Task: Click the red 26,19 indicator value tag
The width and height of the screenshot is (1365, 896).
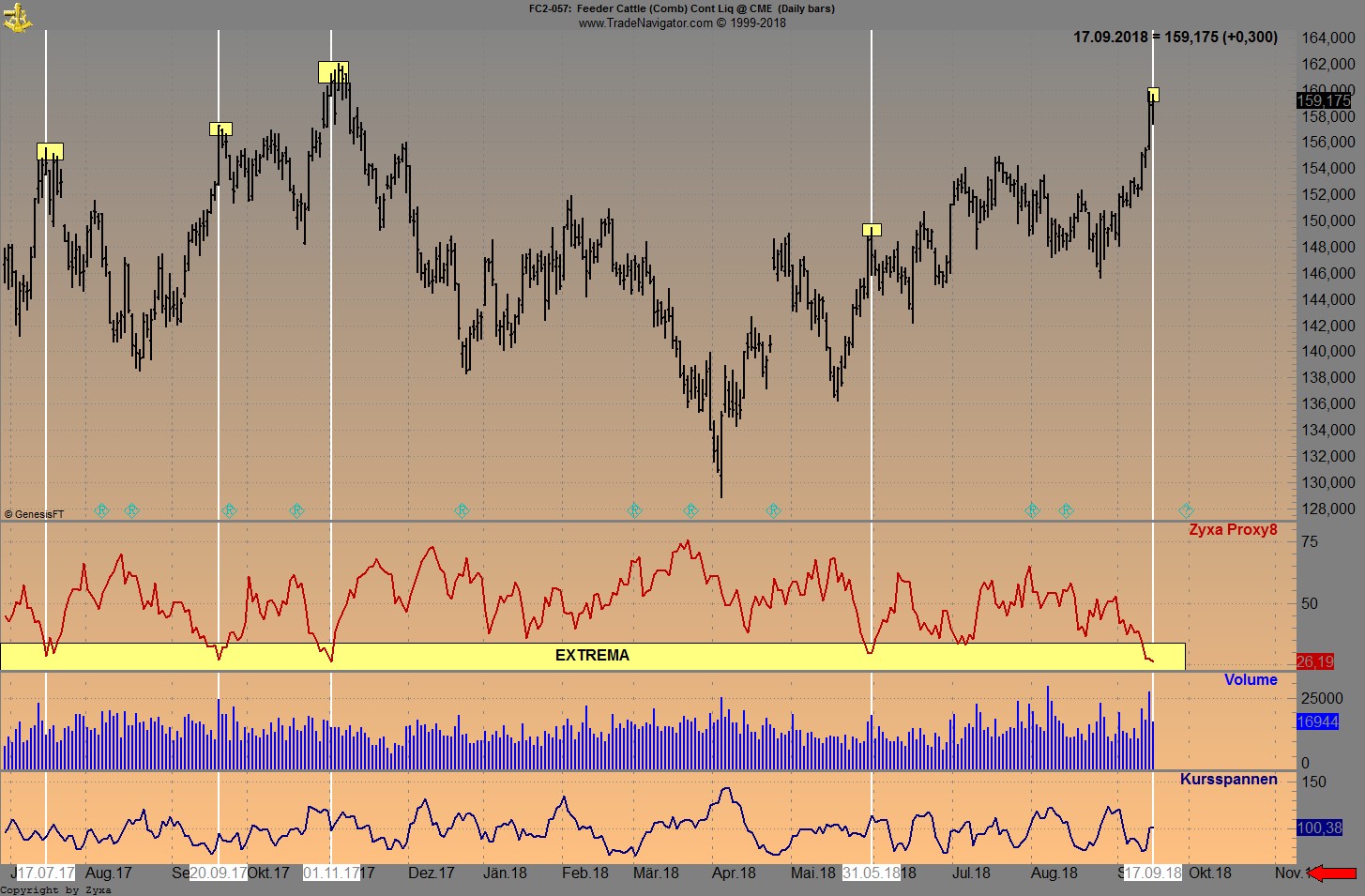Action: (1315, 661)
